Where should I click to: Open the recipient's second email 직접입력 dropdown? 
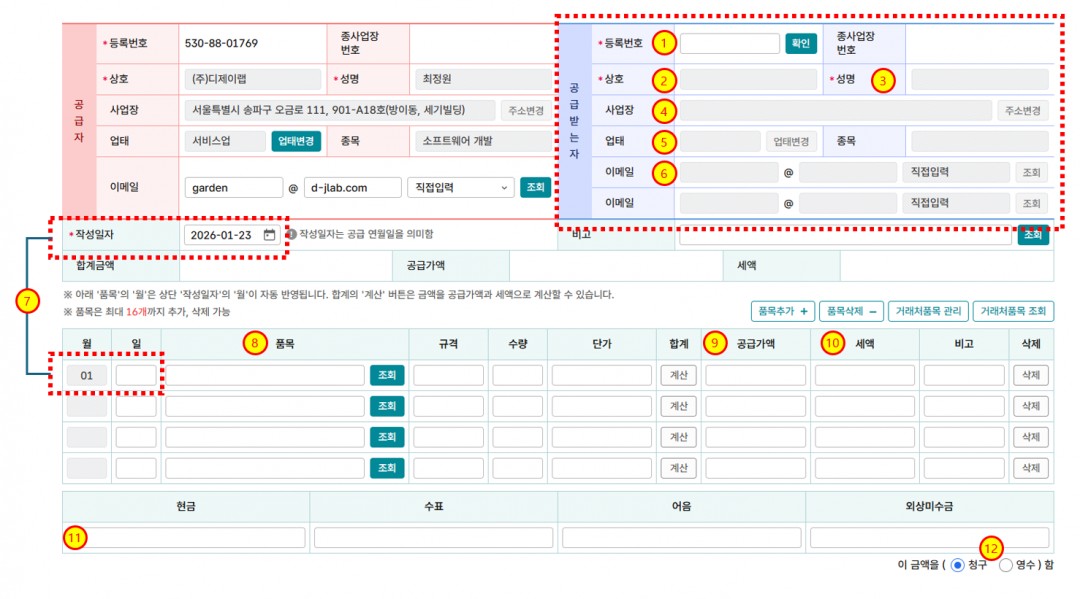tap(954, 203)
